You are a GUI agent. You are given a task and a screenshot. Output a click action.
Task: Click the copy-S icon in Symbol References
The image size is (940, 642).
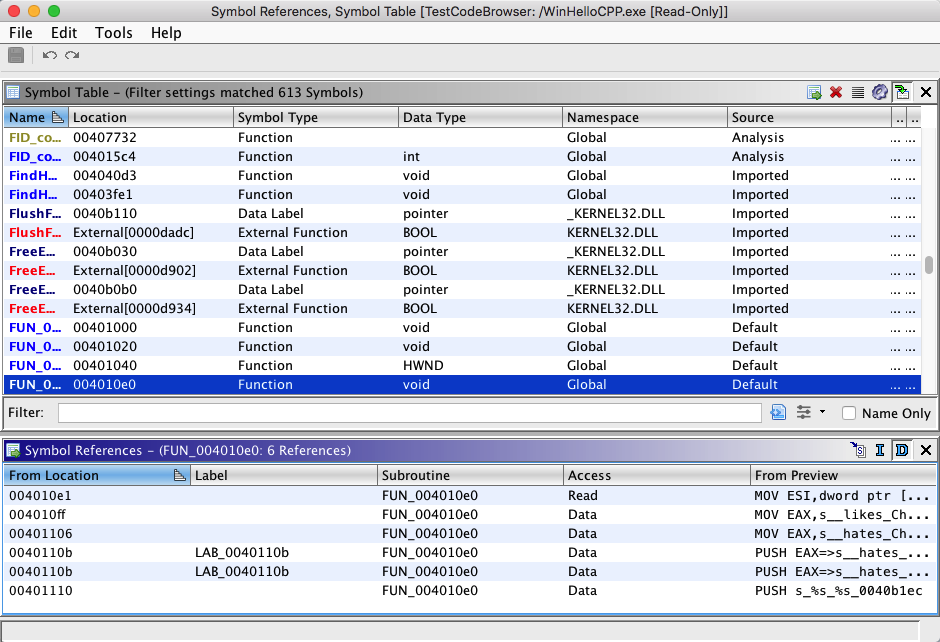click(x=858, y=450)
